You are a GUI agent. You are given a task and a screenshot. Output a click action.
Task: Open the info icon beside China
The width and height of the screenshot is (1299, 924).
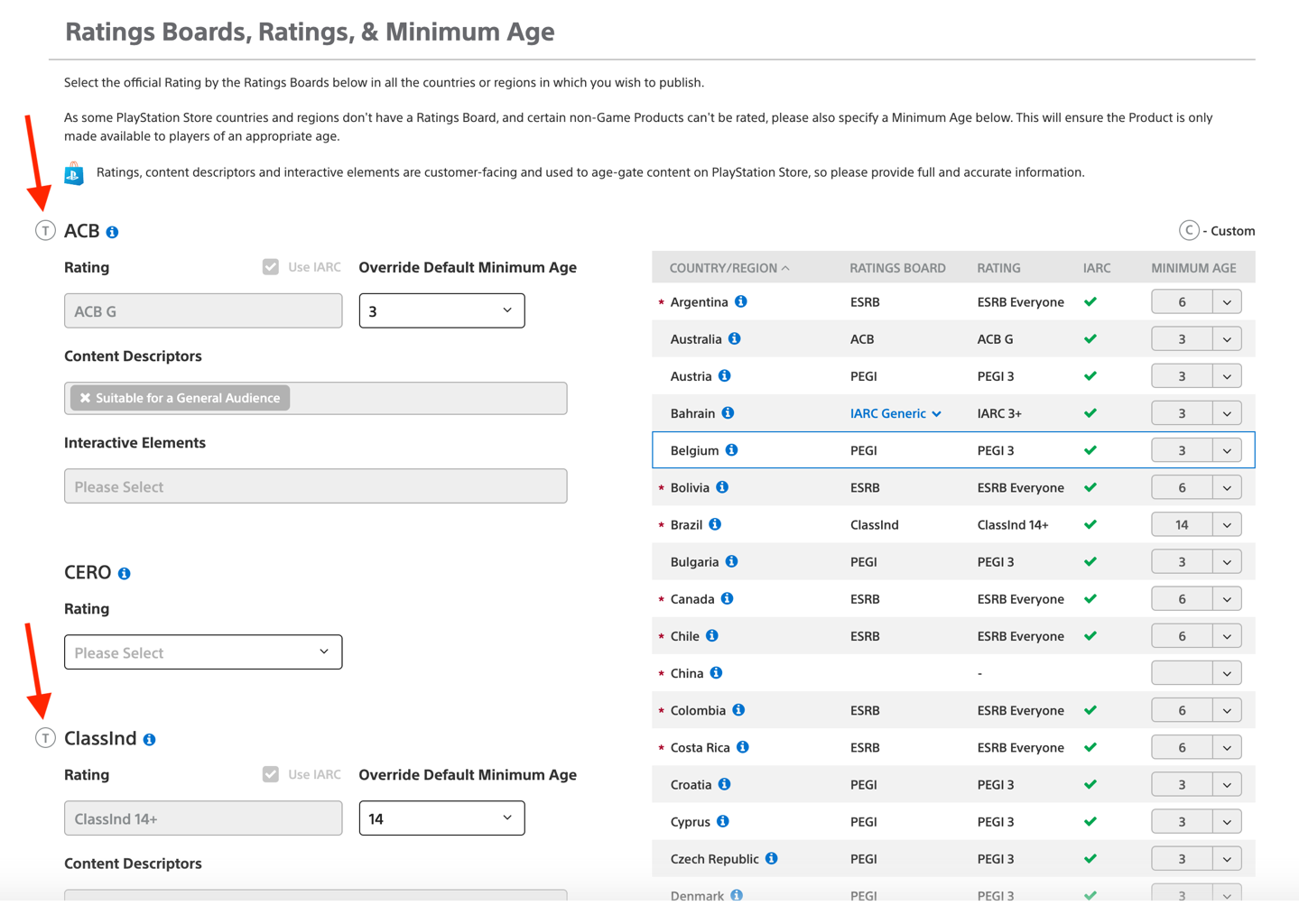click(x=717, y=672)
